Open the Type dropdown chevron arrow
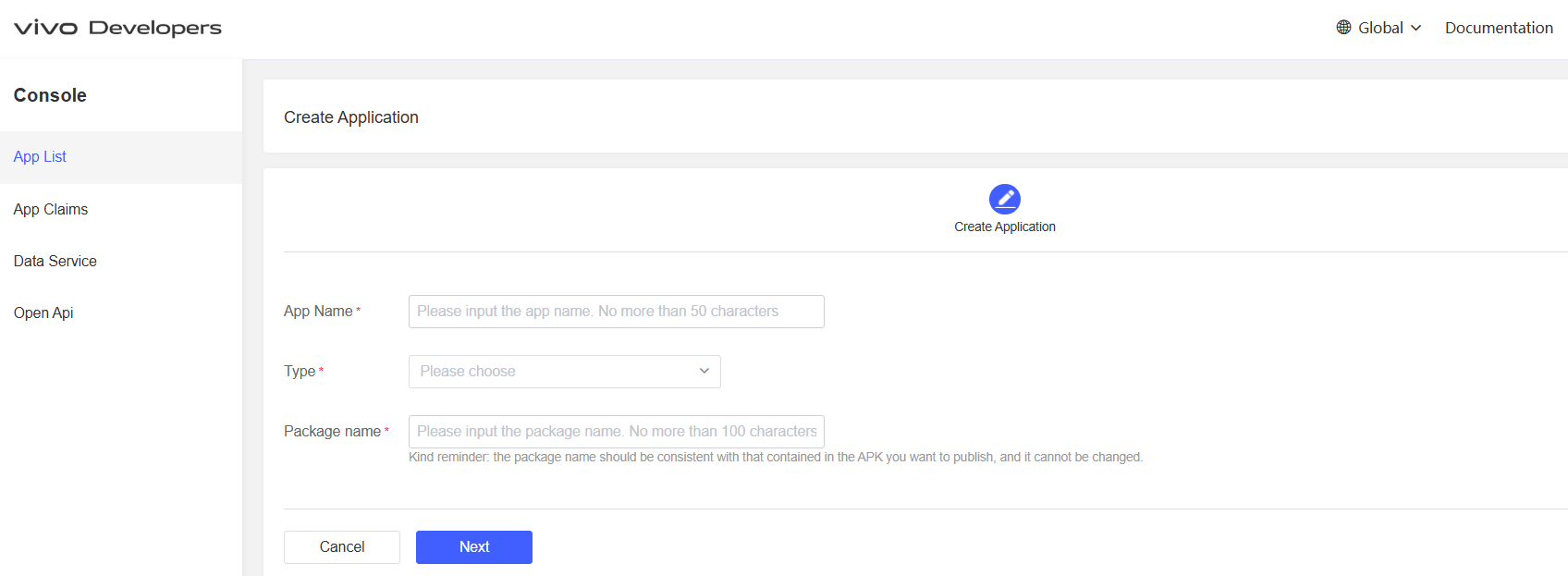Screen dimensions: 1568x576 (x=704, y=371)
